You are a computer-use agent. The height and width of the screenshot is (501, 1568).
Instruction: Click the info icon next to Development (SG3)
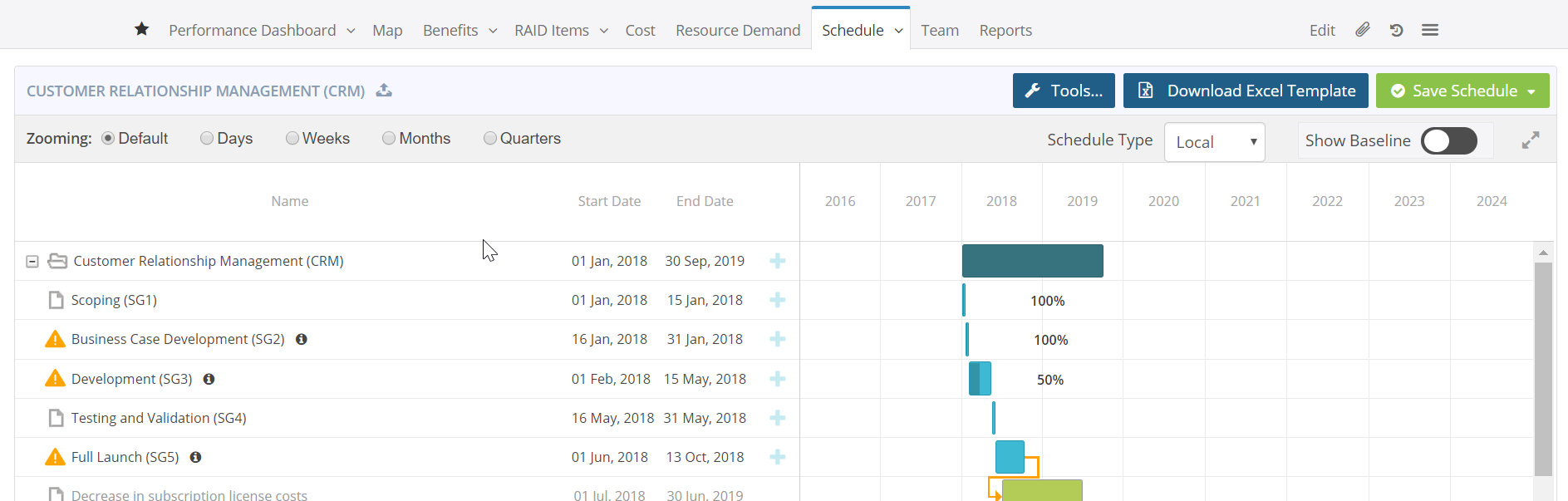pos(209,379)
